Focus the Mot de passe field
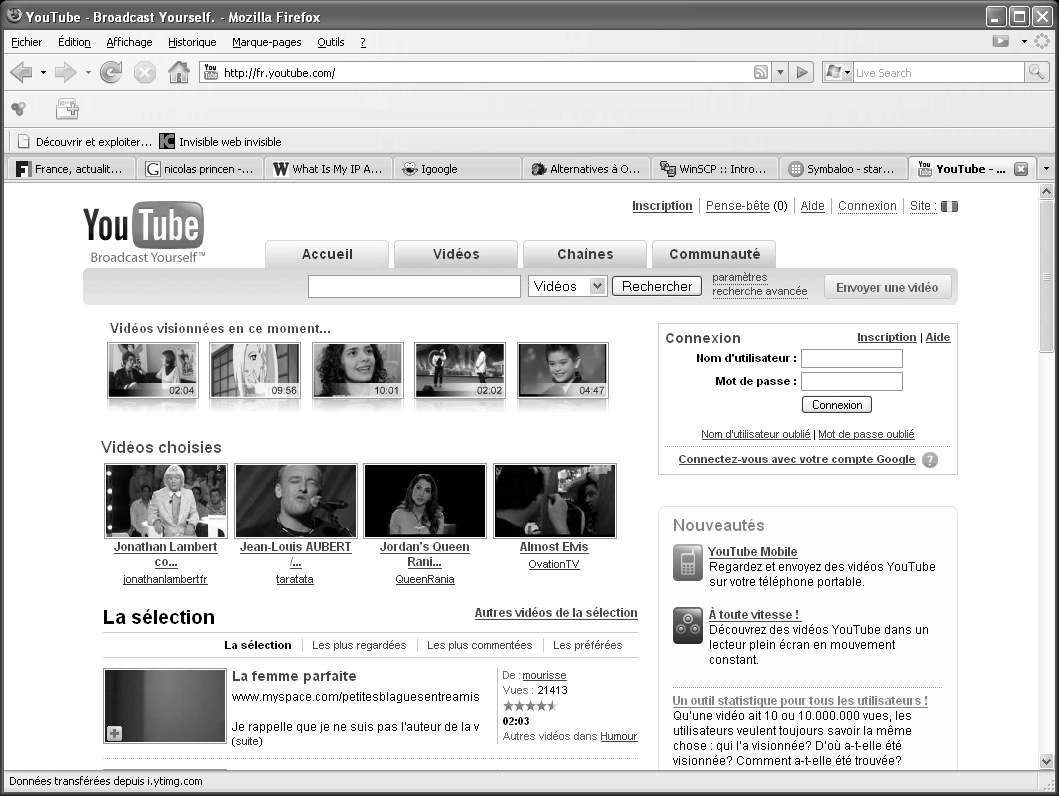This screenshot has width=1059, height=796. [x=852, y=381]
